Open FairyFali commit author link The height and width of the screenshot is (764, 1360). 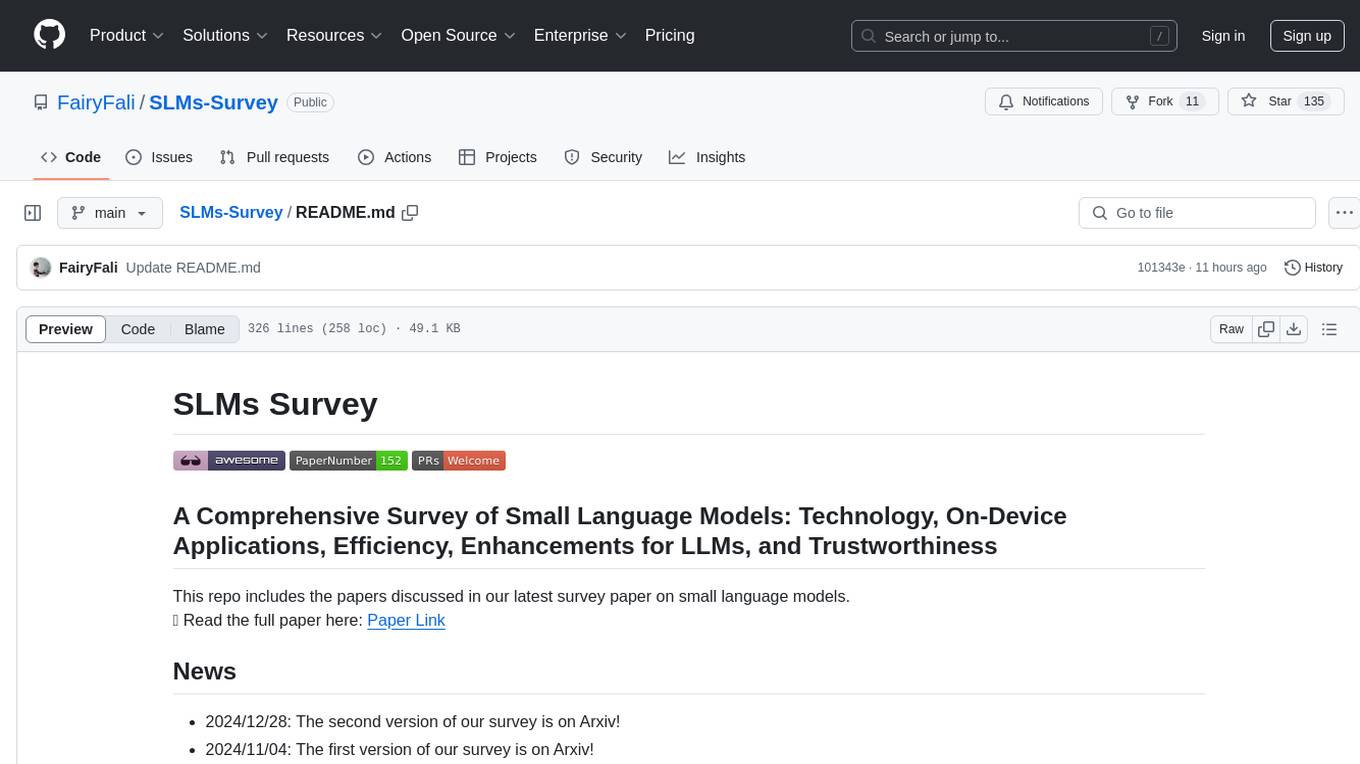pos(88,268)
